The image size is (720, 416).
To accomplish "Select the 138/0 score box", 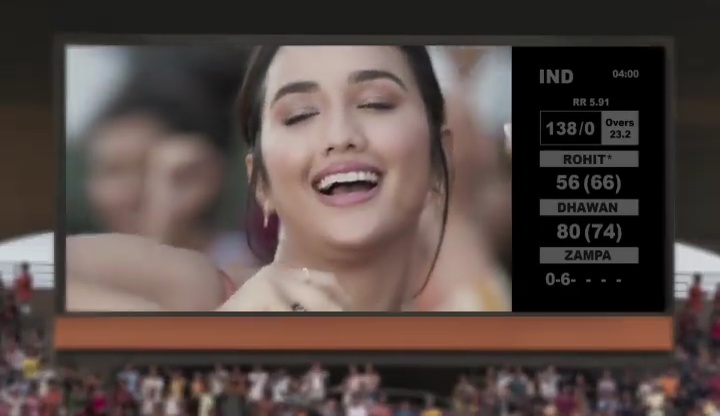I will click(x=569, y=128).
